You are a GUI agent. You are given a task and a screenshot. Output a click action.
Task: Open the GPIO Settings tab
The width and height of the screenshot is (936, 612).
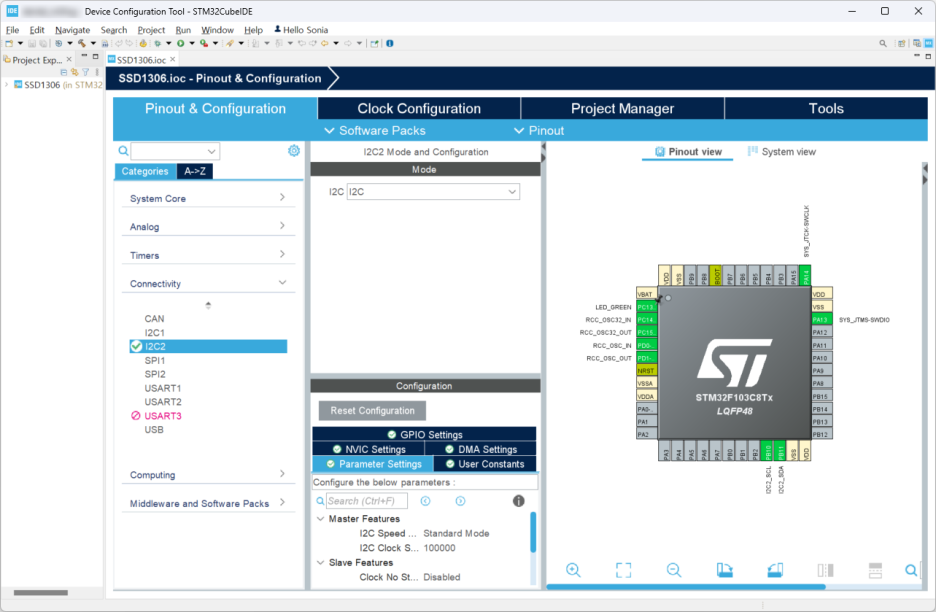click(424, 434)
